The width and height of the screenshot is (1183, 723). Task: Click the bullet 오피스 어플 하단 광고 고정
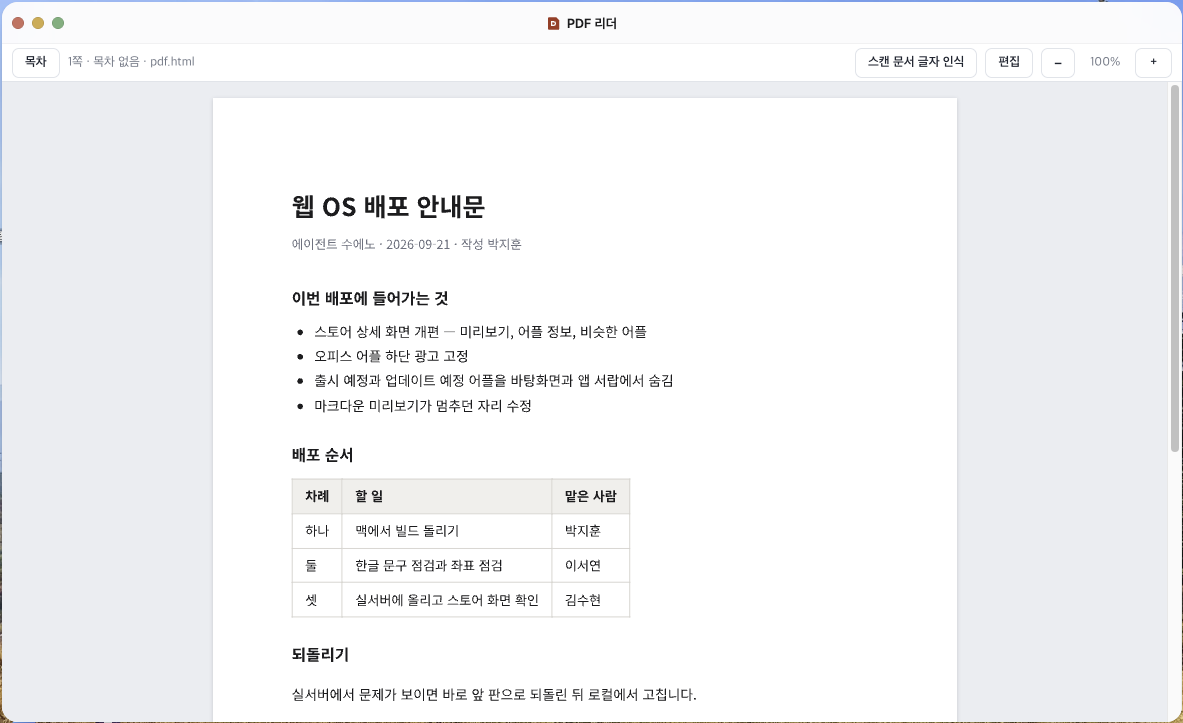391,356
